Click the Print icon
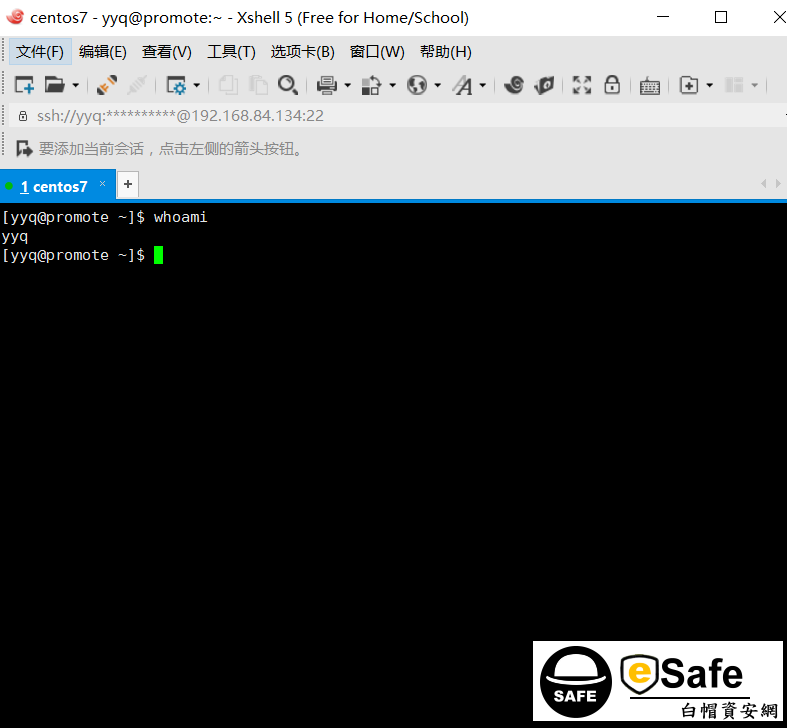787x728 pixels. pos(327,85)
